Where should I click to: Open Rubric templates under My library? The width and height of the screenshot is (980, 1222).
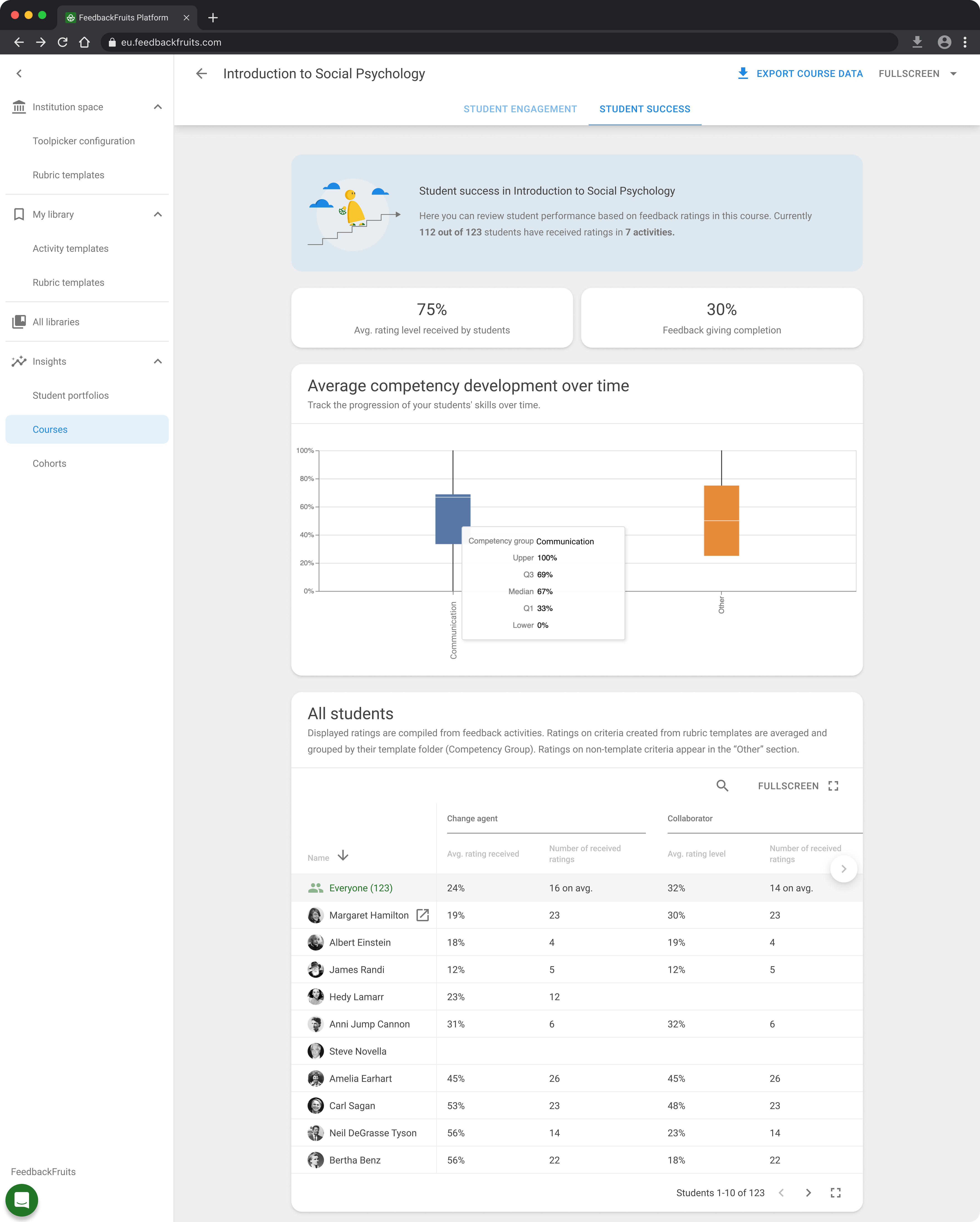click(x=69, y=282)
